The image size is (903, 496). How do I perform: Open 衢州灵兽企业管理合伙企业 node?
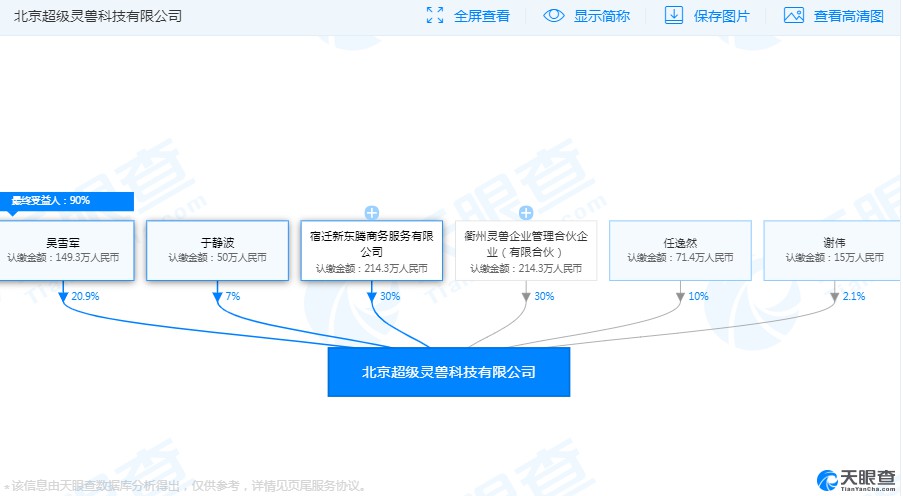(526, 251)
